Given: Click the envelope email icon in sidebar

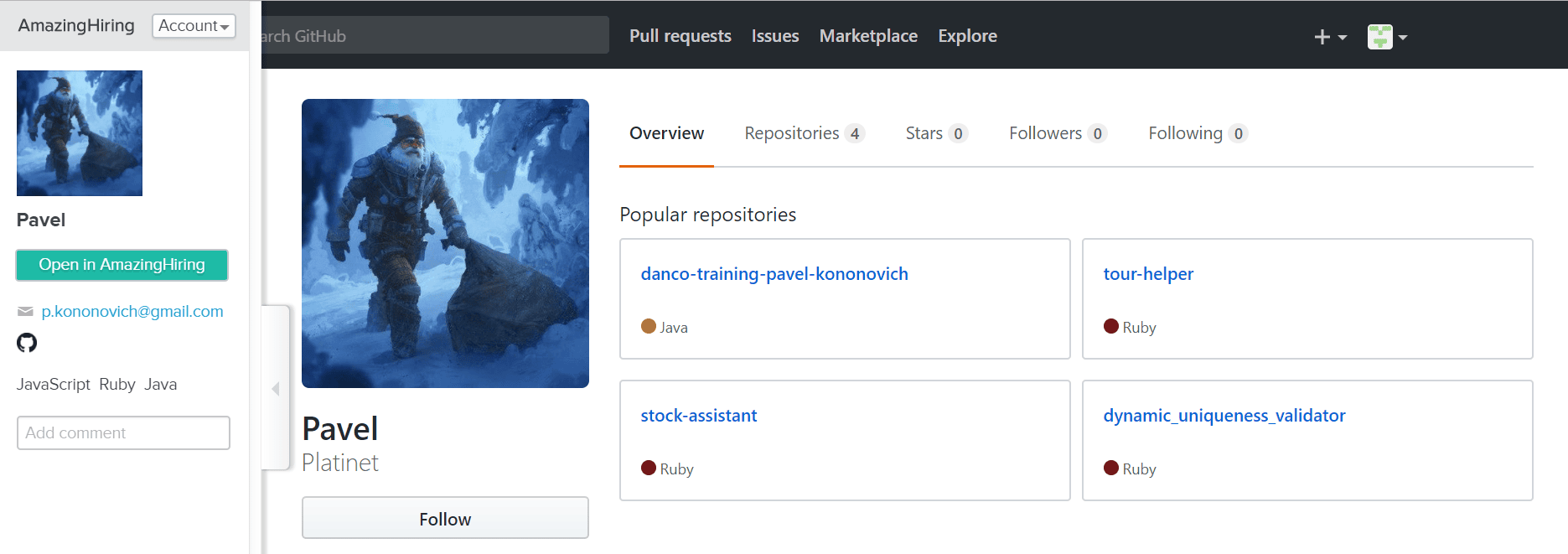Looking at the screenshot, I should [25, 312].
